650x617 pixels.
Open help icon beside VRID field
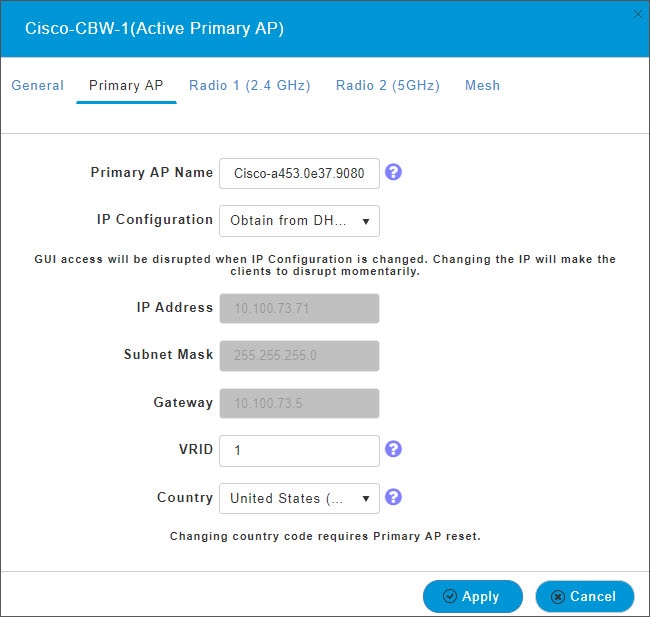[393, 449]
